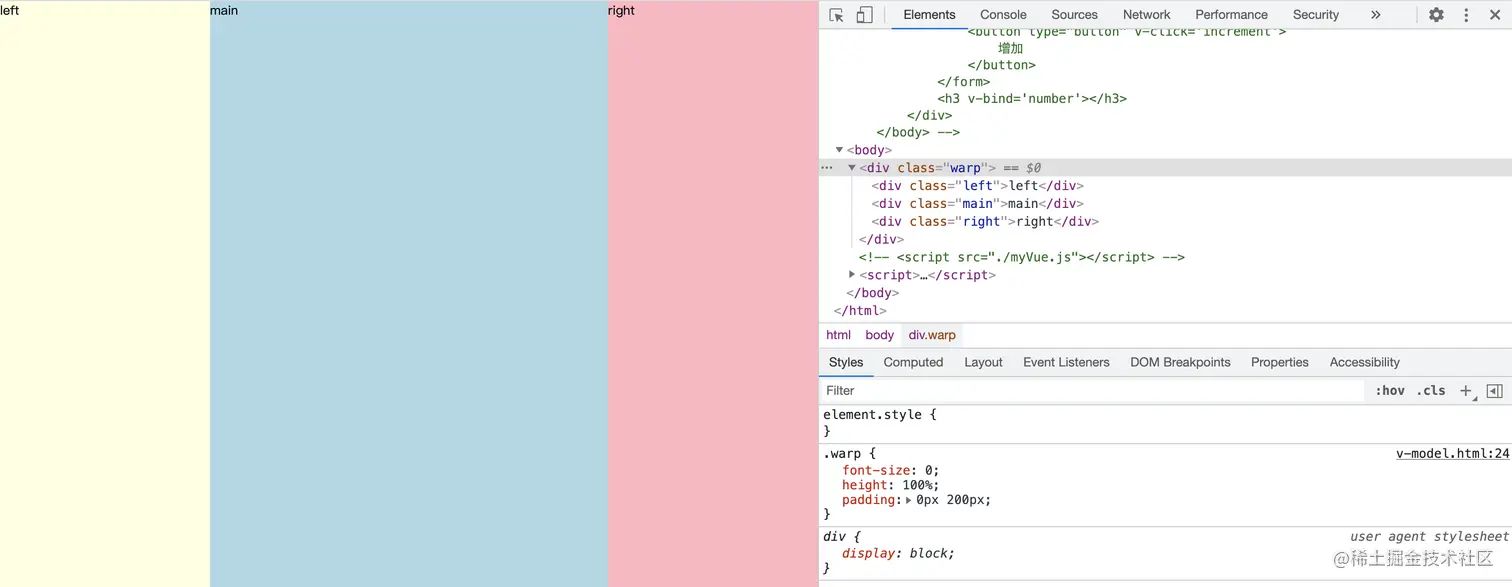Click the left text in yellow column
Image resolution: width=1512 pixels, height=587 pixels.
point(9,11)
